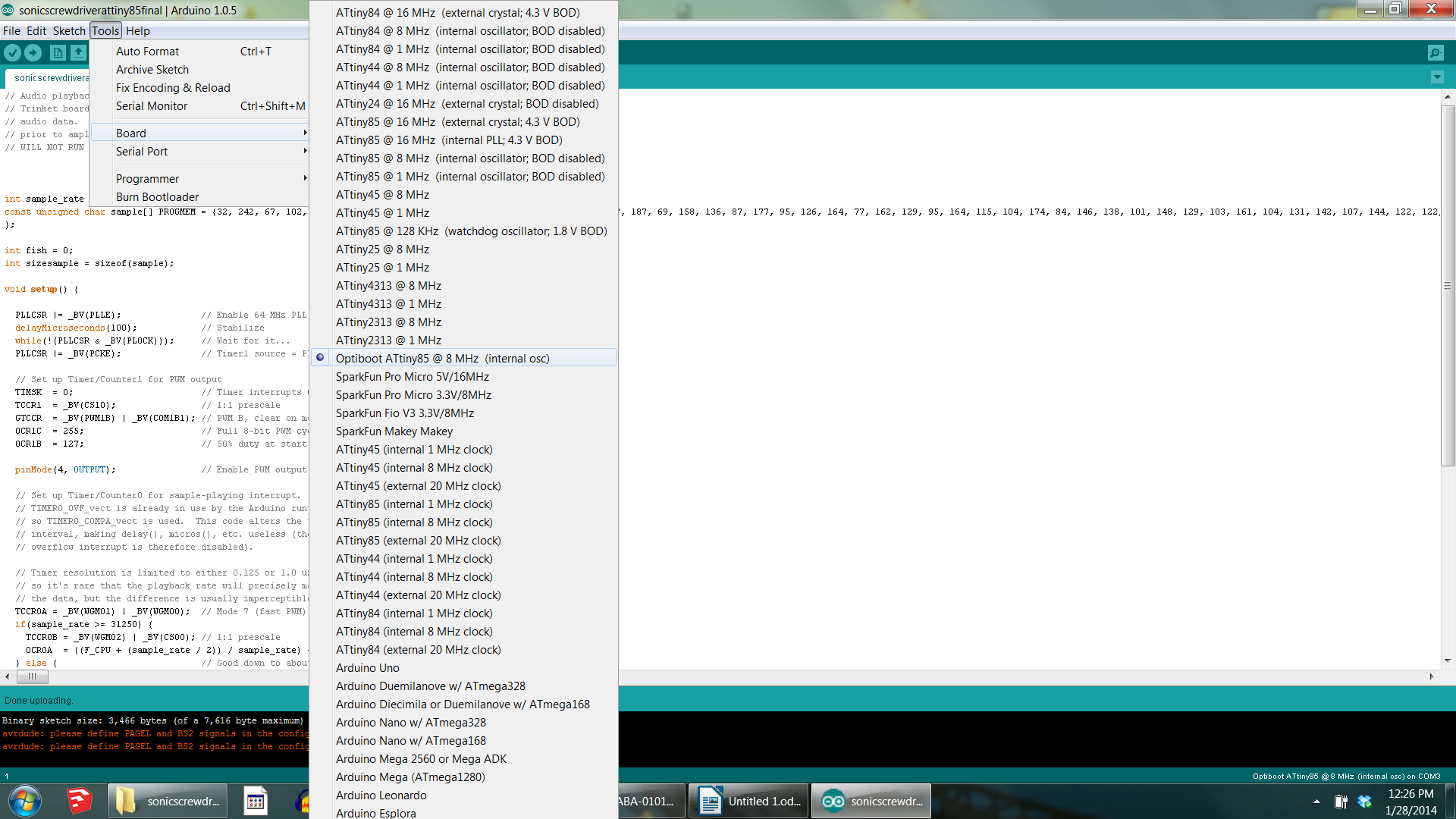Viewport: 1456px width, 819px height.
Task: Open the Serial Monitor magnifier icon
Action: point(1435,52)
